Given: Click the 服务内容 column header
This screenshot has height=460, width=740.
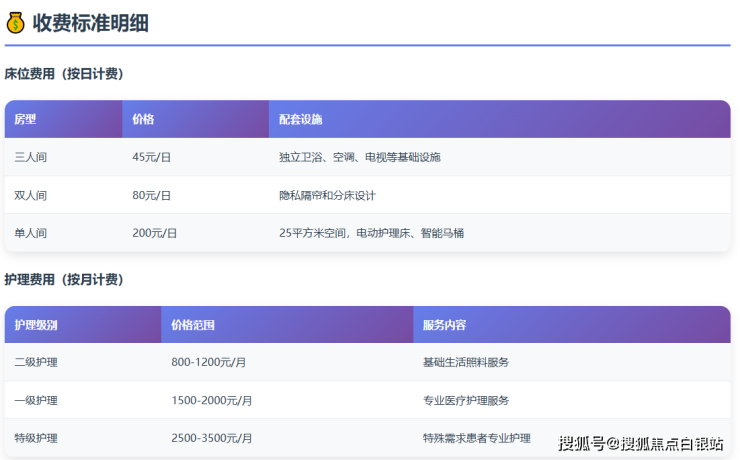Looking at the screenshot, I should (444, 325).
